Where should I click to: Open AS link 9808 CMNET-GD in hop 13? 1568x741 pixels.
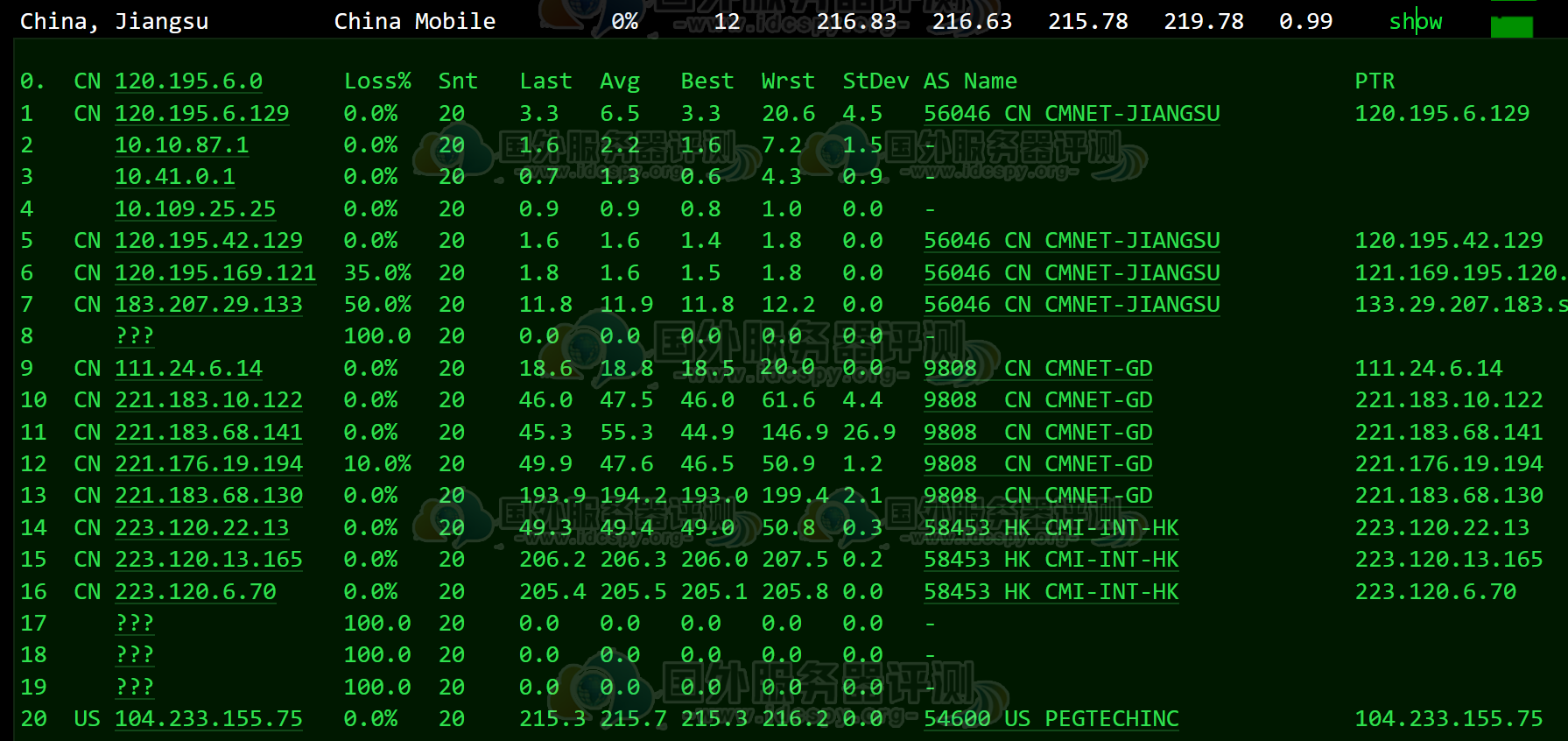(x=1038, y=496)
